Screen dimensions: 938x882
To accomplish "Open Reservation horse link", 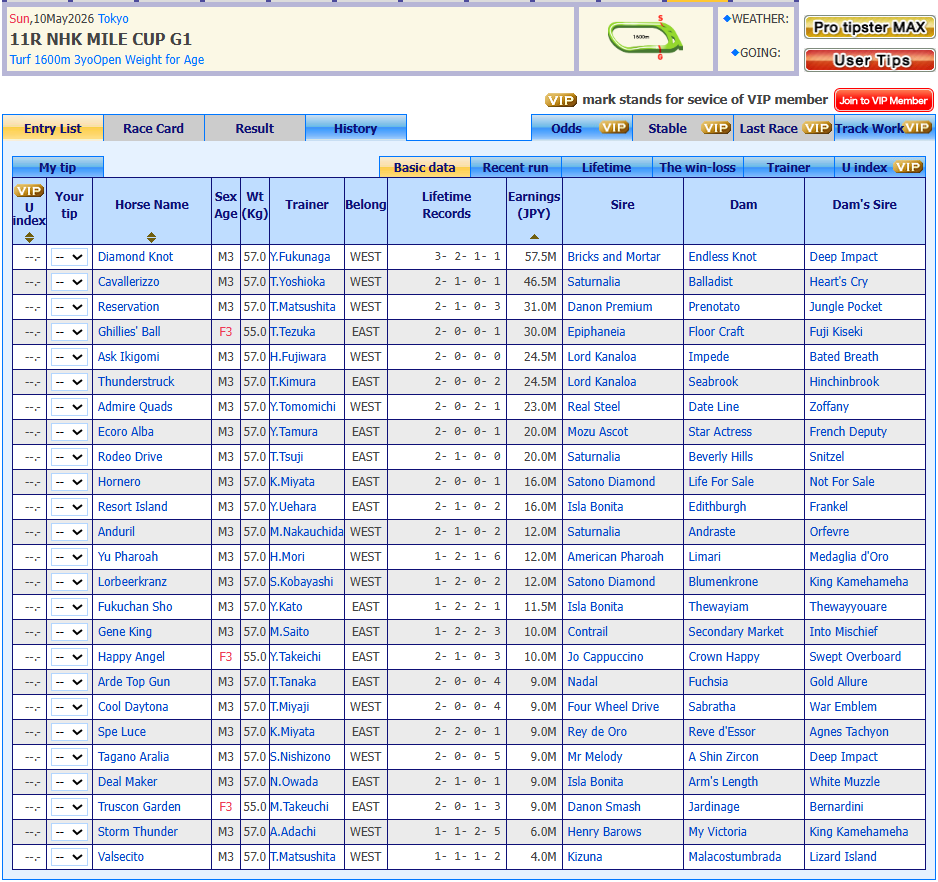I will [128, 307].
